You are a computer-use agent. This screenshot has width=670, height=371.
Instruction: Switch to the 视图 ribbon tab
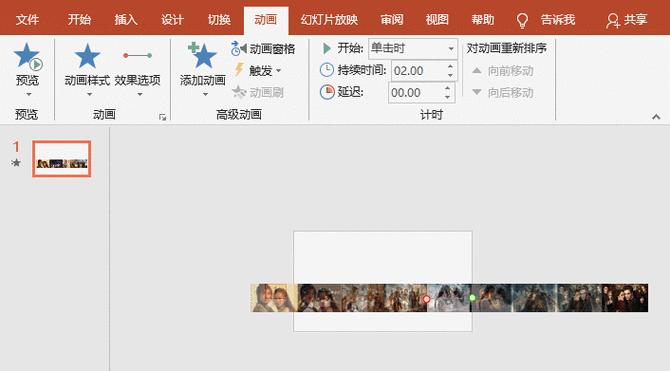[x=437, y=20]
